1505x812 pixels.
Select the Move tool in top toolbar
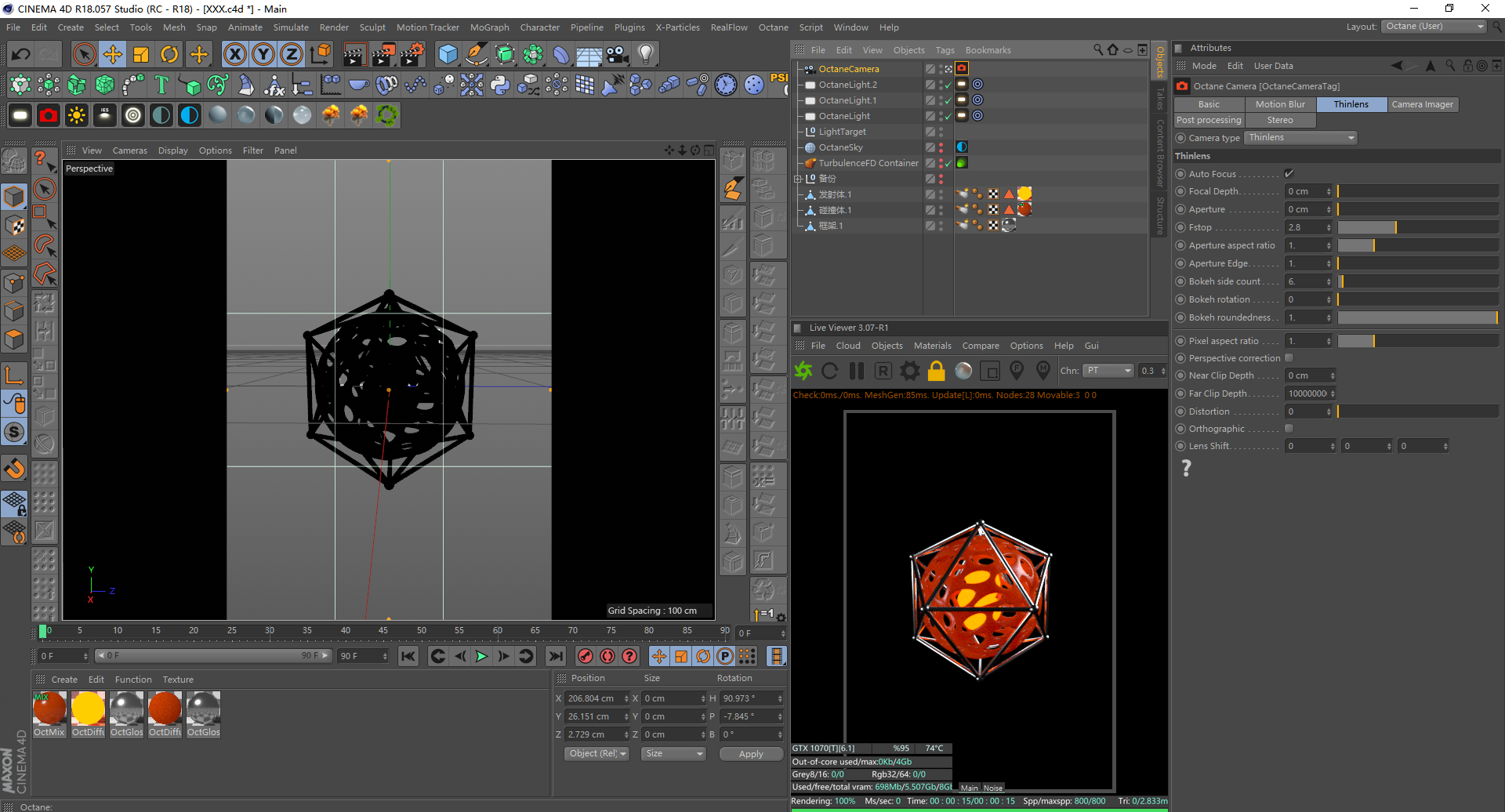point(113,54)
